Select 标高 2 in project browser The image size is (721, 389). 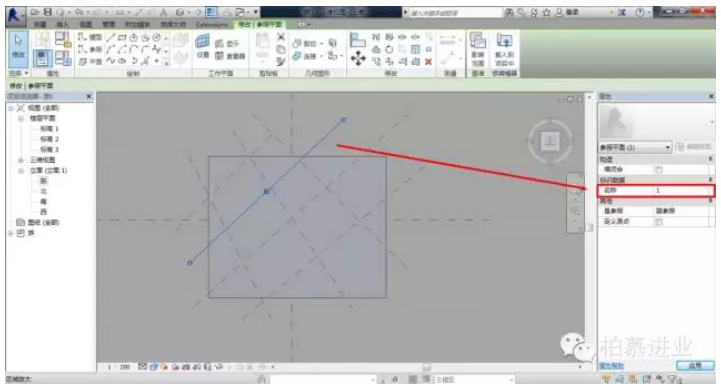[x=49, y=139]
